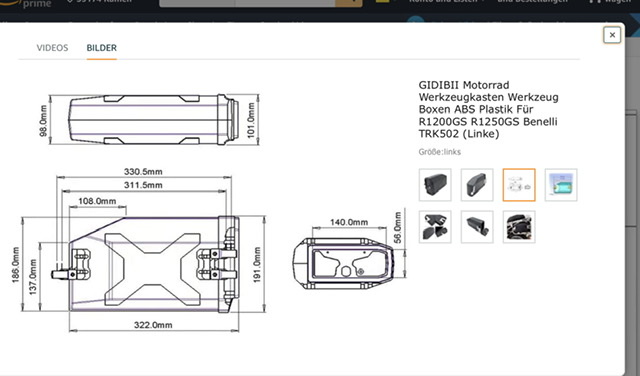Screen dimensions: 640x376
Task: Show the toolbox with mounting bracket thumbnail
Action: pos(477,227)
